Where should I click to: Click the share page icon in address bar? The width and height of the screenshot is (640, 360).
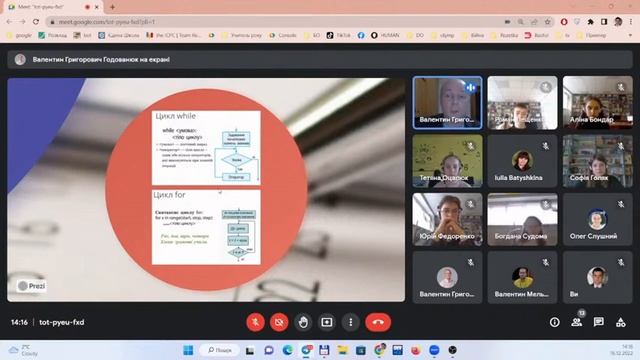[x=534, y=22]
